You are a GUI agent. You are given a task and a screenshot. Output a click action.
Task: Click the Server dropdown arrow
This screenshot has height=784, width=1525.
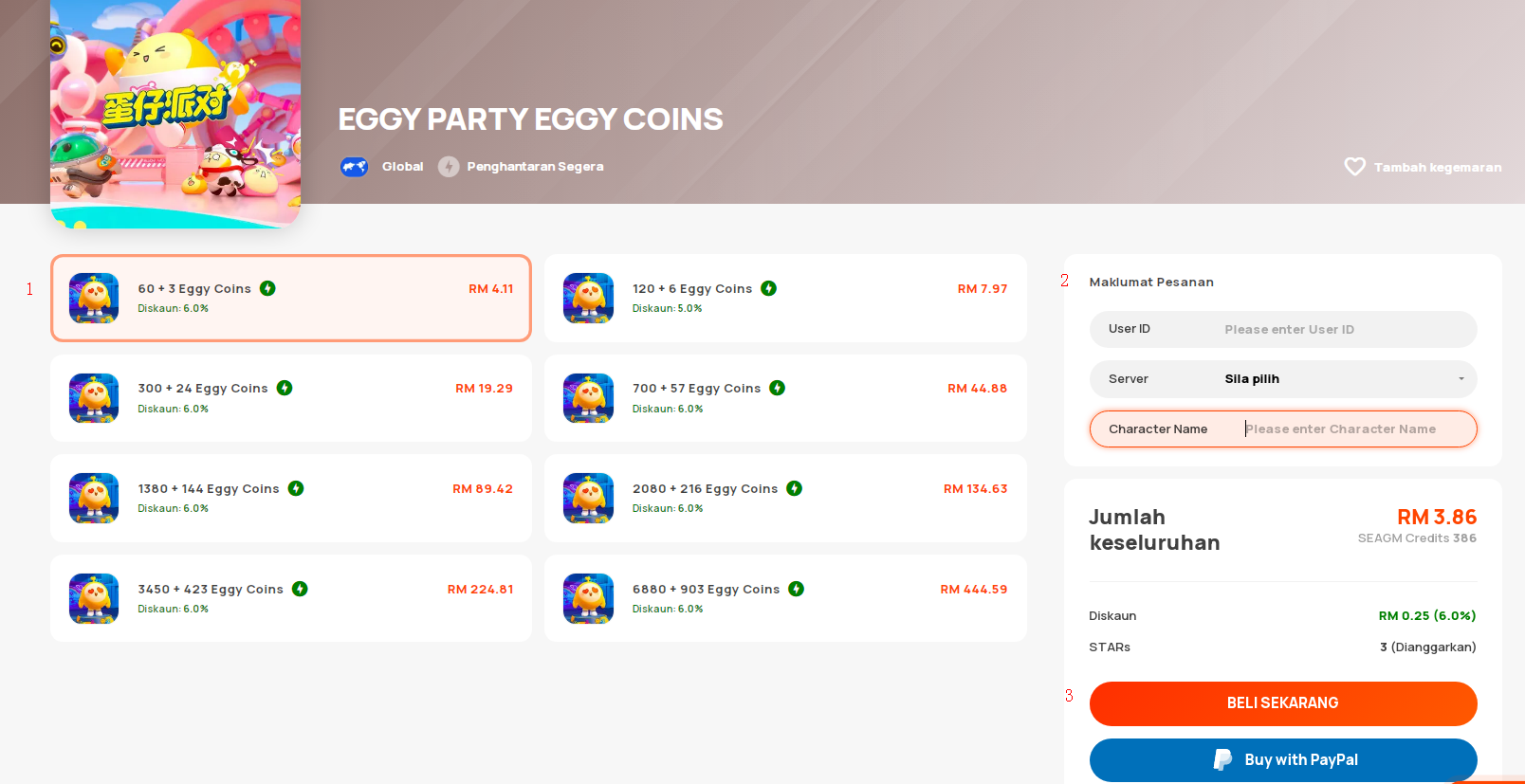tap(1461, 379)
